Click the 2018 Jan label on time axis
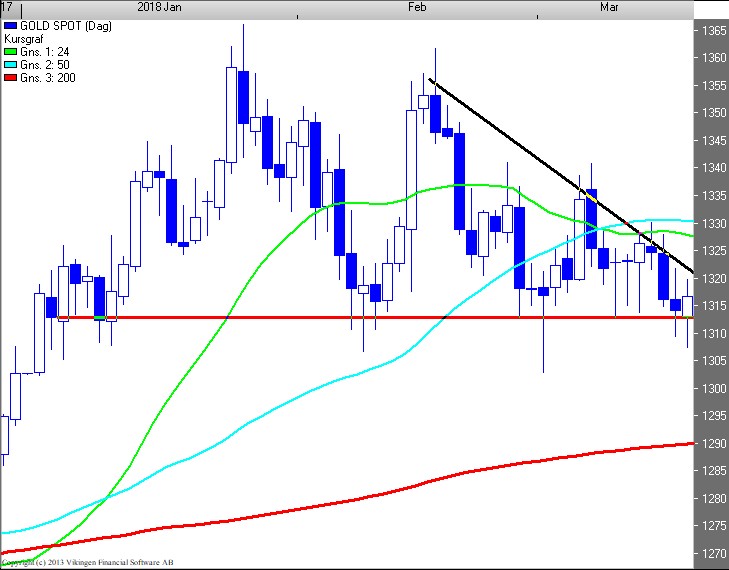The height and width of the screenshot is (570, 729). pyautogui.click(x=160, y=7)
